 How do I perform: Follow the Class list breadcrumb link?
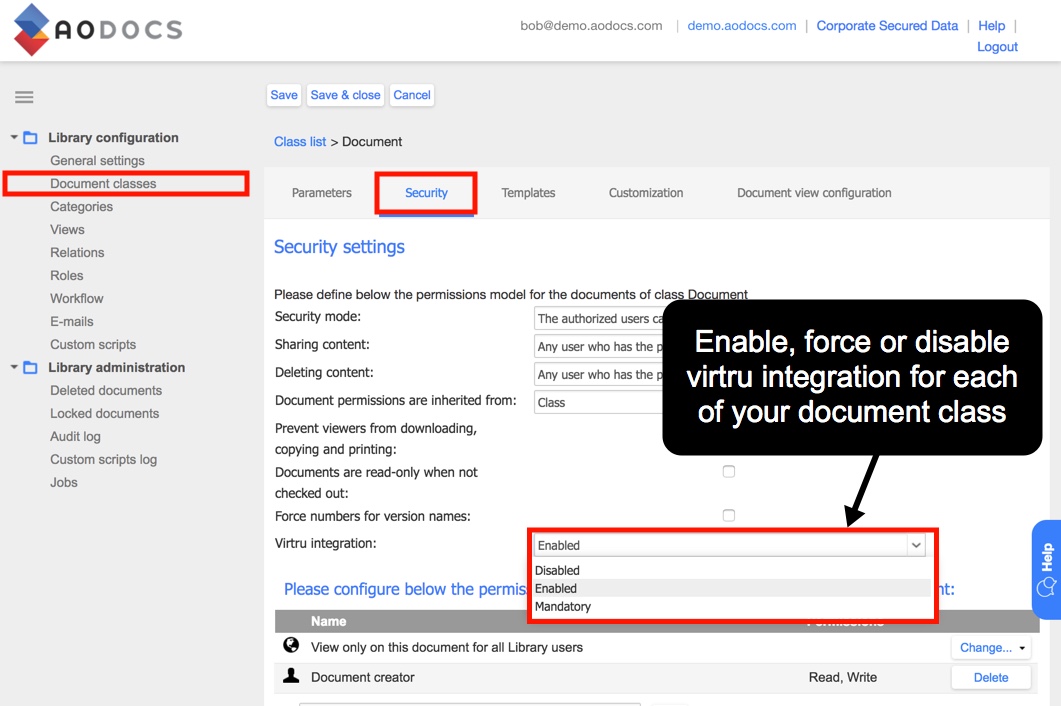point(300,141)
